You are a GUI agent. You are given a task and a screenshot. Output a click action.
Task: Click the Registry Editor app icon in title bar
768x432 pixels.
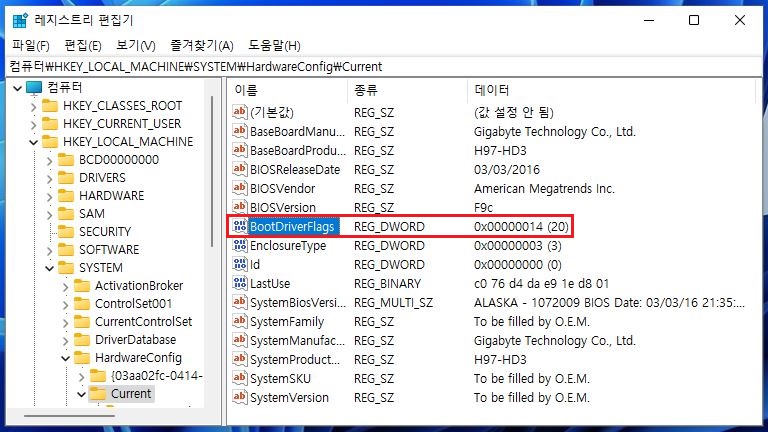20,21
